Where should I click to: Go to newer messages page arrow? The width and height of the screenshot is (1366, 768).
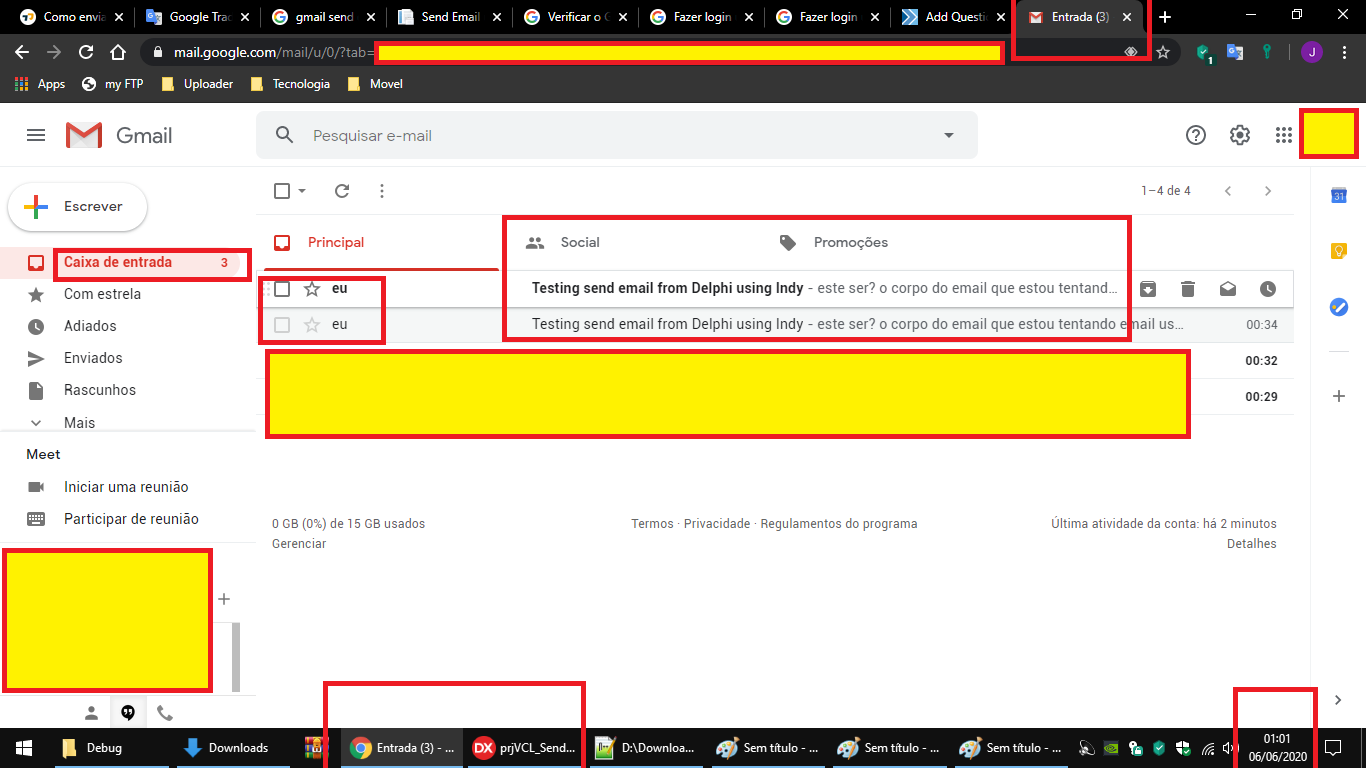coord(1228,191)
